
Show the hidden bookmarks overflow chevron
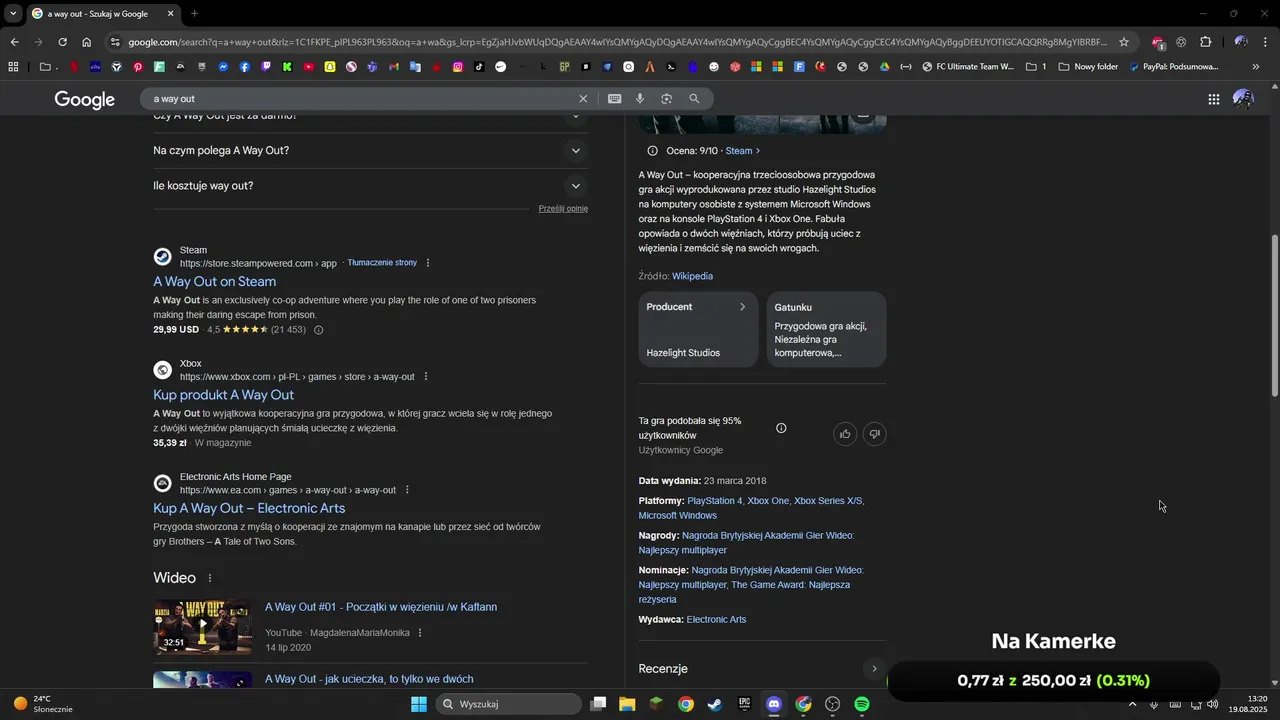[x=1256, y=67]
